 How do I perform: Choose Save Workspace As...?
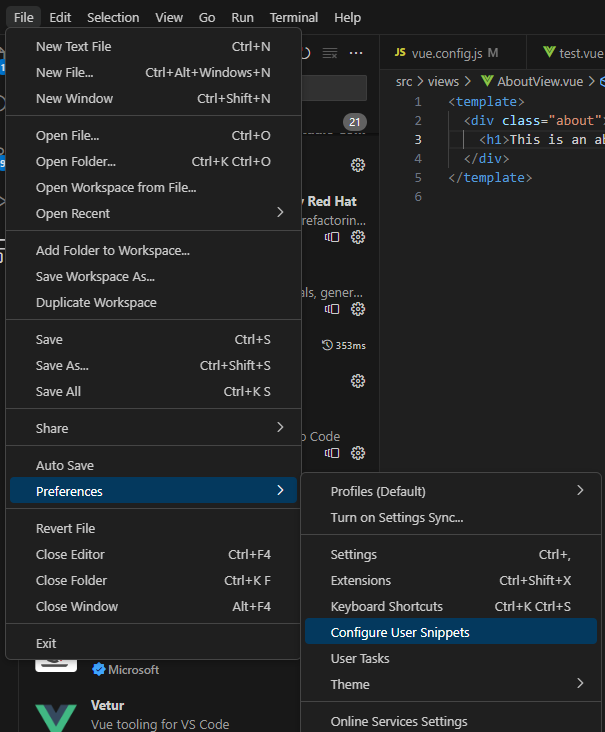click(153, 276)
